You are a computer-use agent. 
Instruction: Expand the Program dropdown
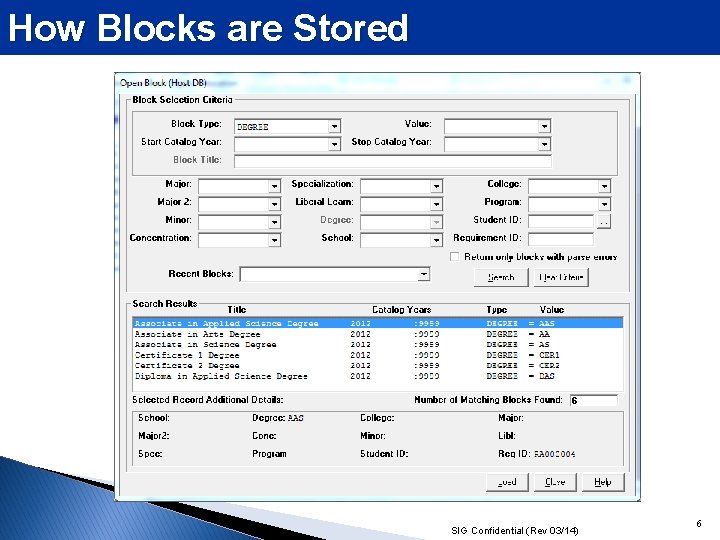click(604, 204)
